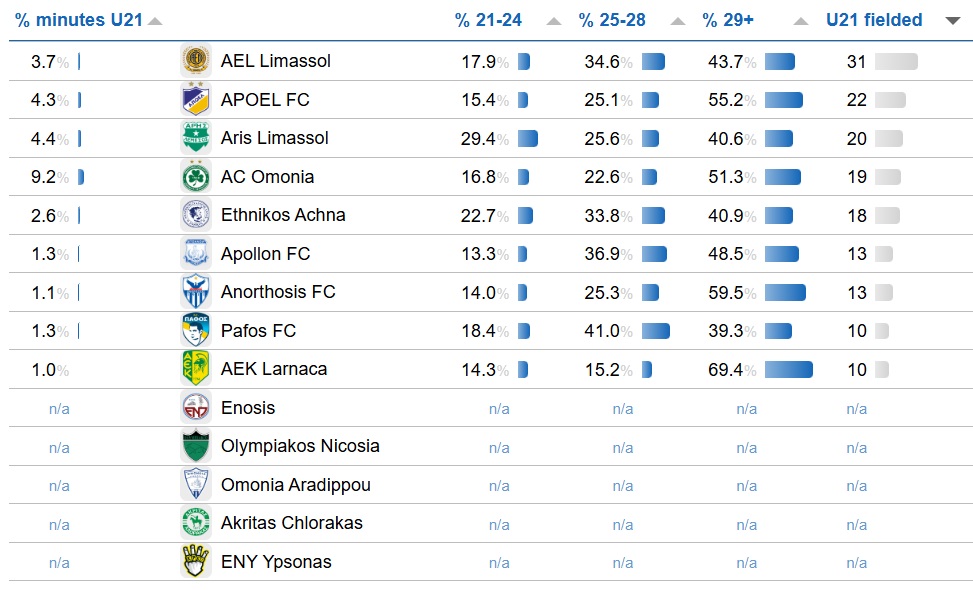The image size is (973, 590).
Task: Toggle sort arrow beside % 29+
Action: pyautogui.click(x=800, y=21)
